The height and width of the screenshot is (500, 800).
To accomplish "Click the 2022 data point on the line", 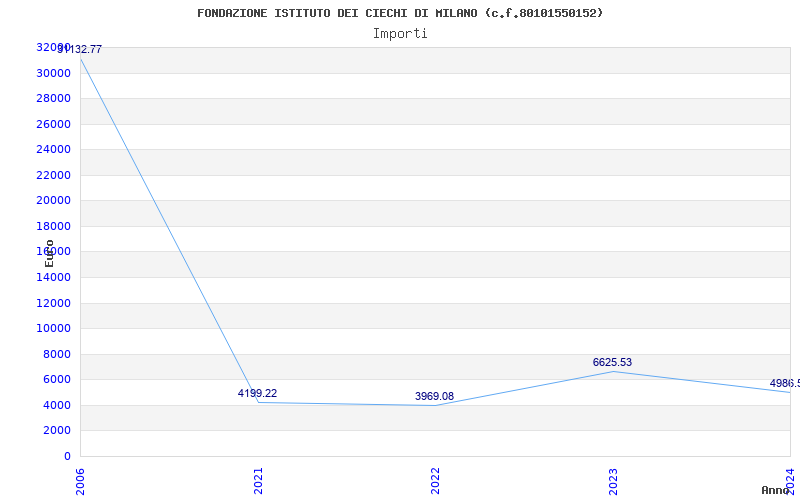I will click(x=435, y=406).
